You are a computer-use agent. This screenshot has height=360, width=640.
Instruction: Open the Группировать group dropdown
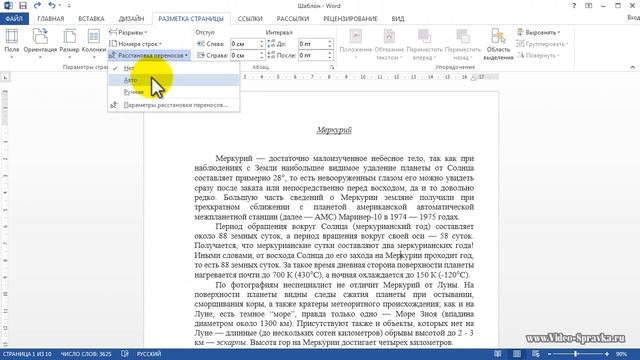[x=542, y=44]
